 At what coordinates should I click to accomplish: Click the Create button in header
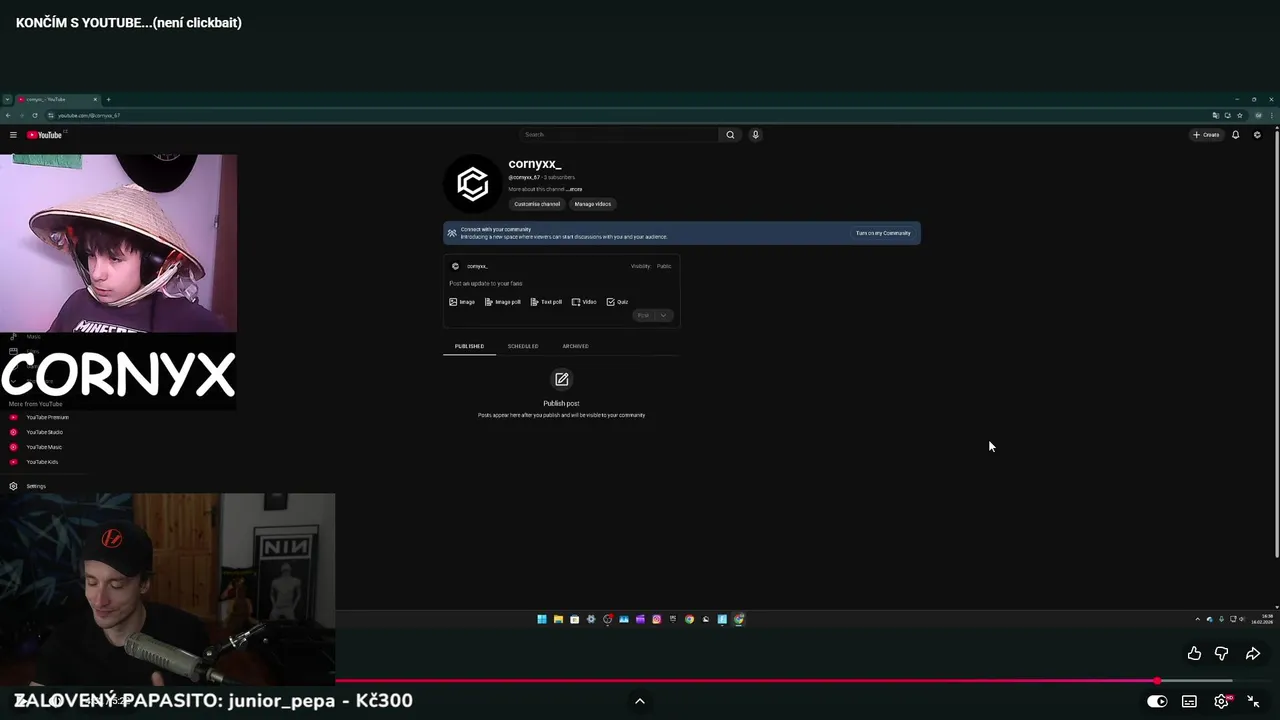click(1206, 135)
